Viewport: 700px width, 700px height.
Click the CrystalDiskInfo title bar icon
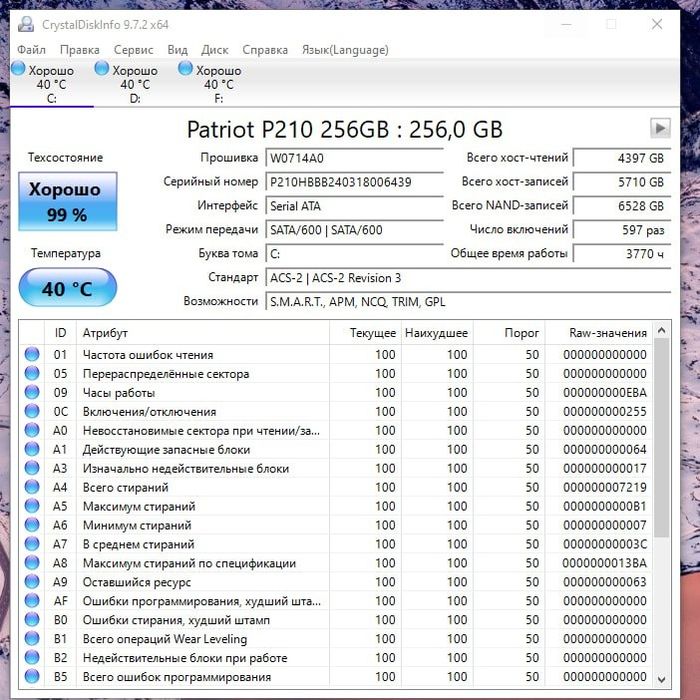tap(26, 24)
